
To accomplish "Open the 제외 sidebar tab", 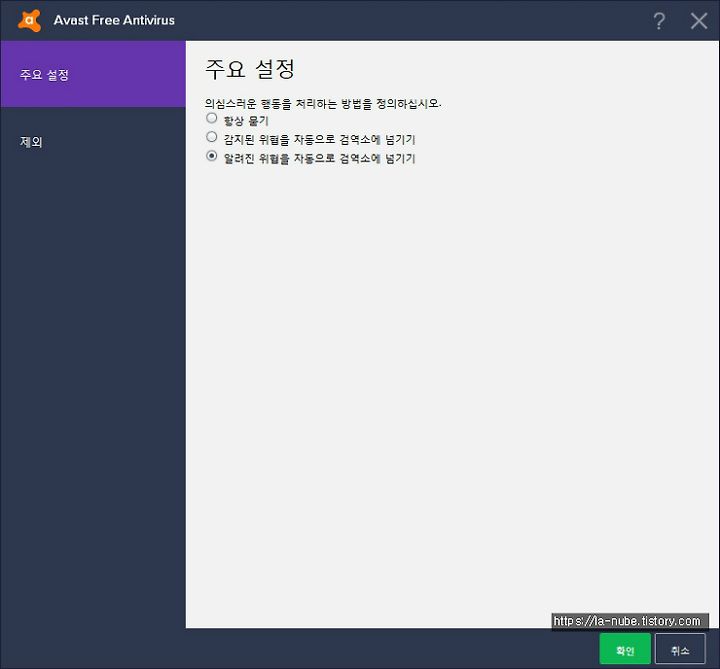I will point(93,142).
